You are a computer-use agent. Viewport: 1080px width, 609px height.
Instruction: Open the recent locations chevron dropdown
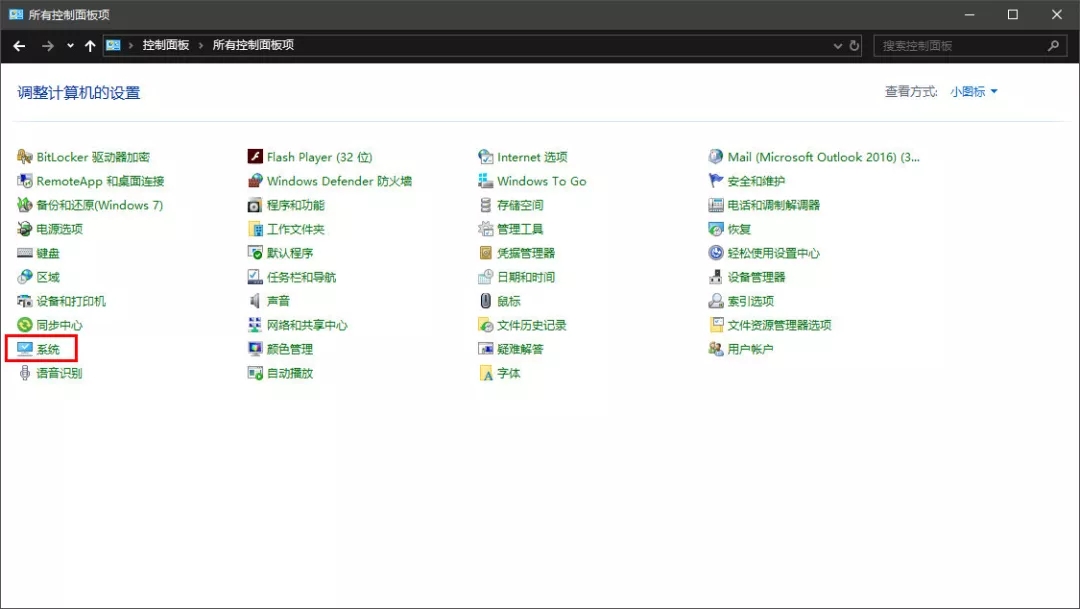[x=69, y=45]
